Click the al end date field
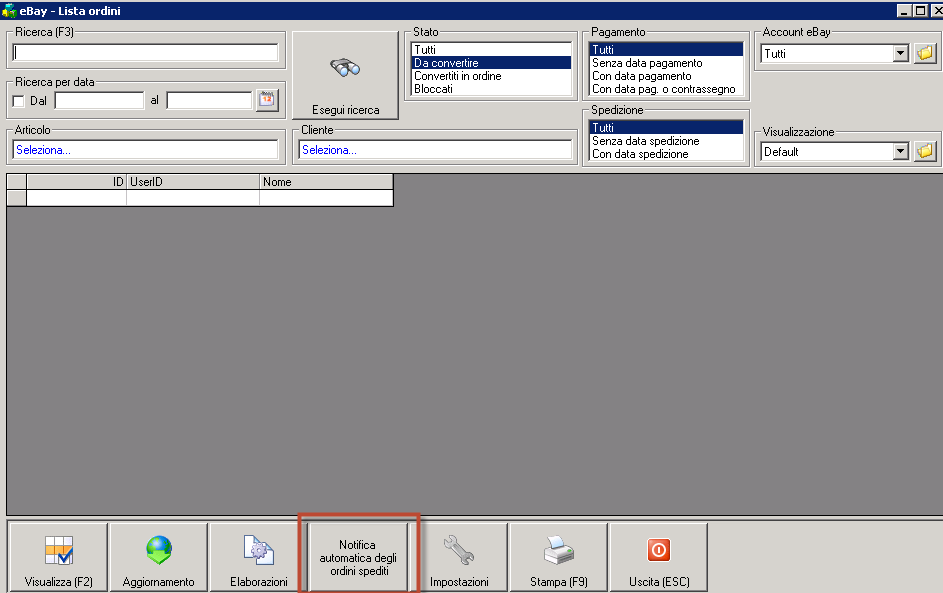This screenshot has width=943, height=593. pos(209,100)
